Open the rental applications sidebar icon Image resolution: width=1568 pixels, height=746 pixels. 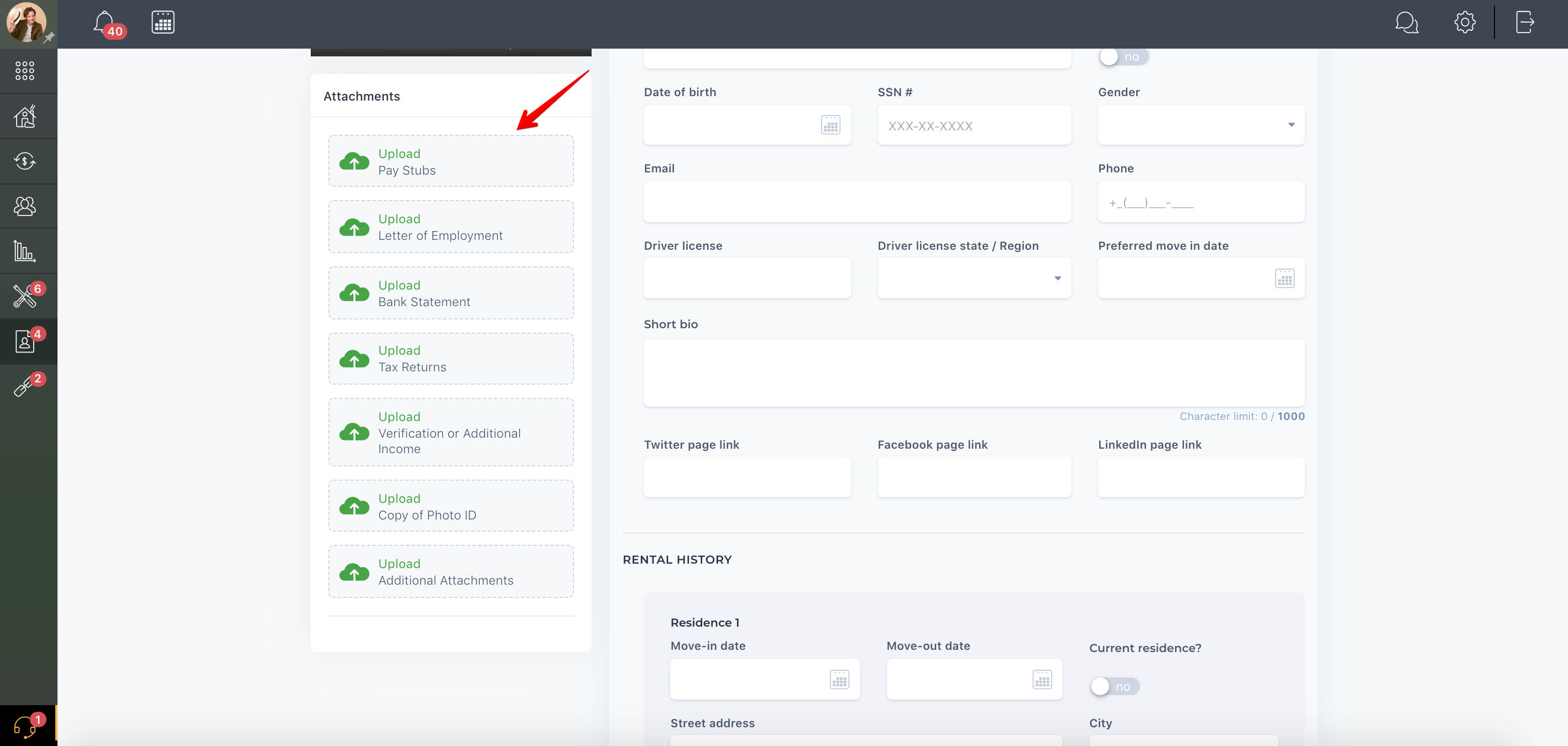click(25, 342)
